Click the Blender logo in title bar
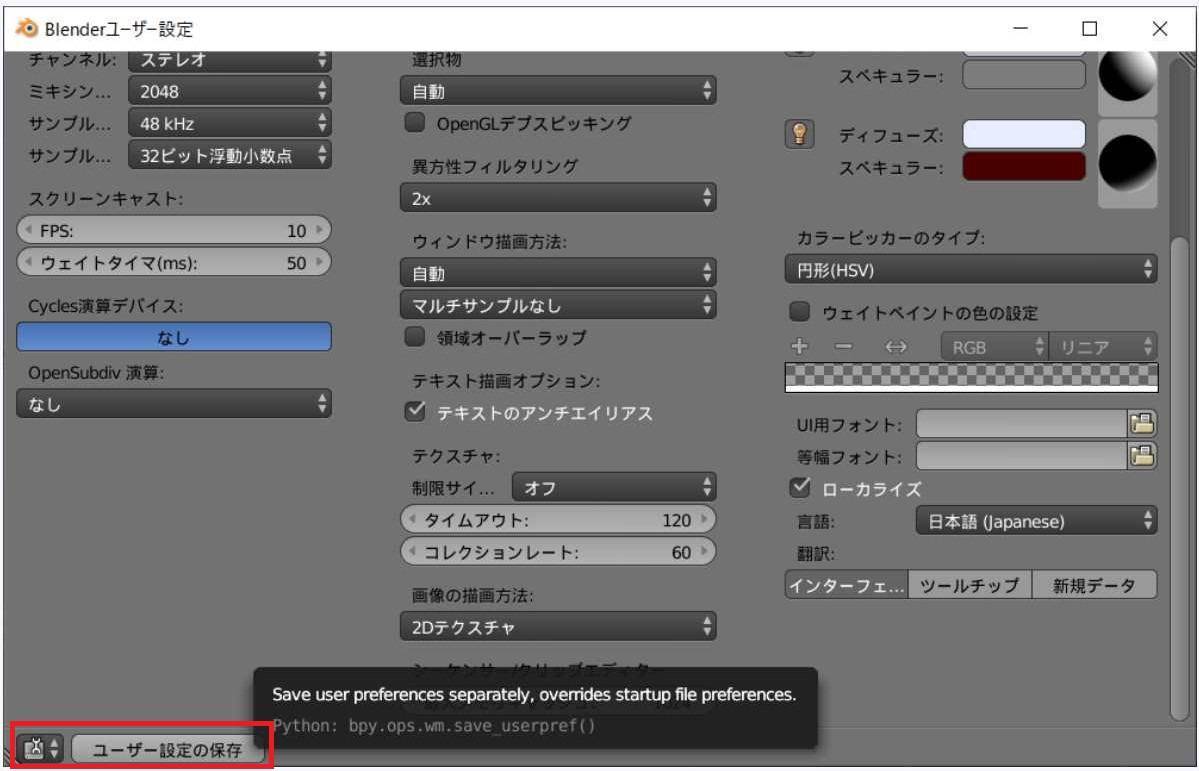Screen dimensions: 1199x771 [x=27, y=28]
